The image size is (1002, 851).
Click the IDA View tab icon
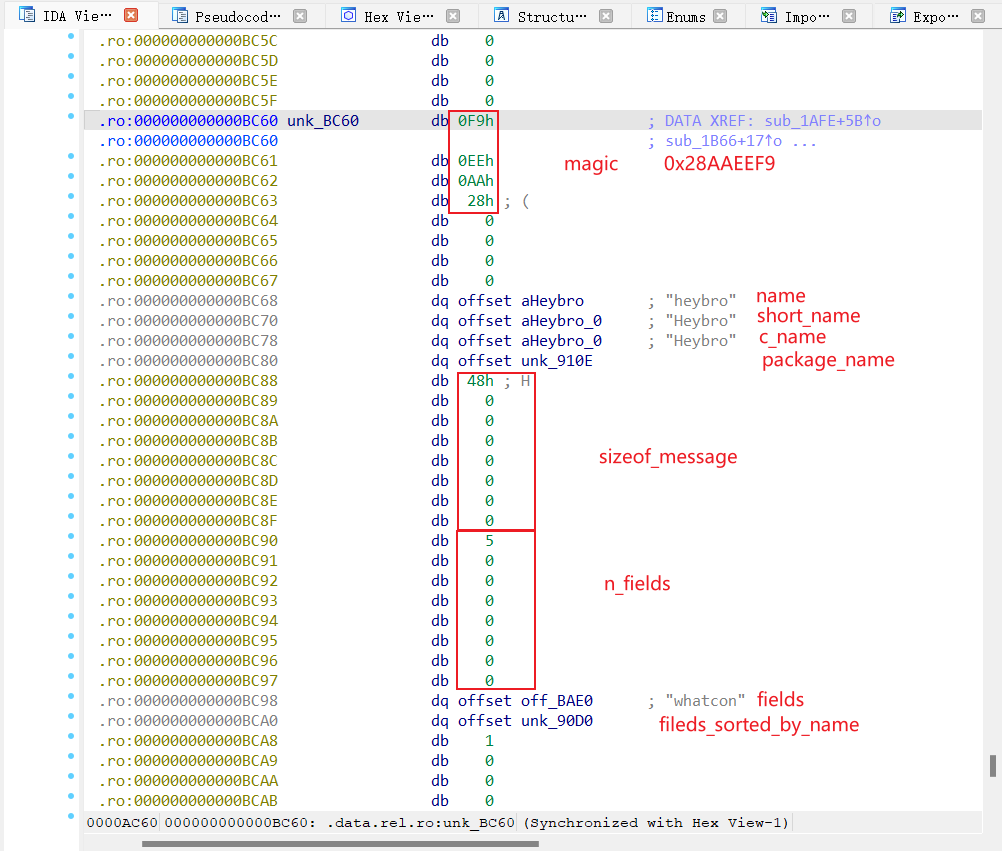click(x=27, y=16)
